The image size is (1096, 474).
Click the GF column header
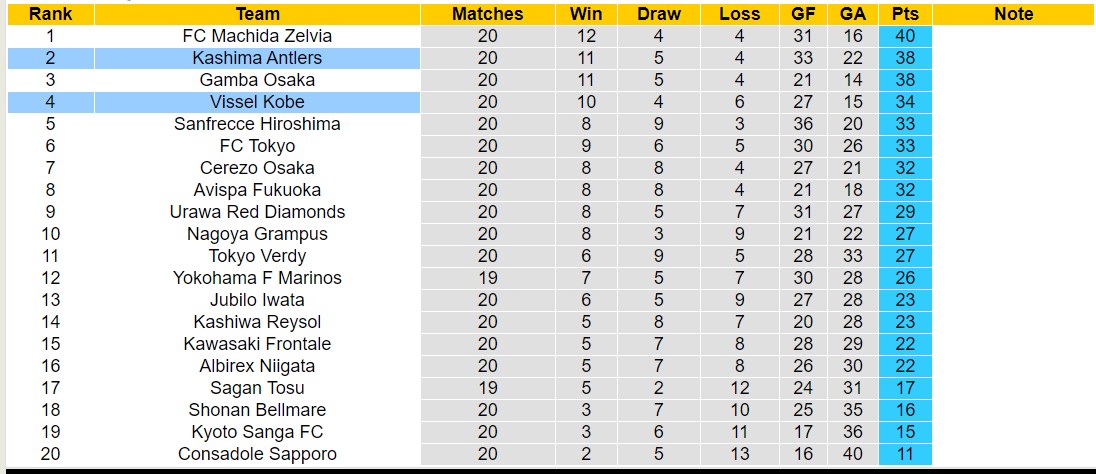pos(802,14)
